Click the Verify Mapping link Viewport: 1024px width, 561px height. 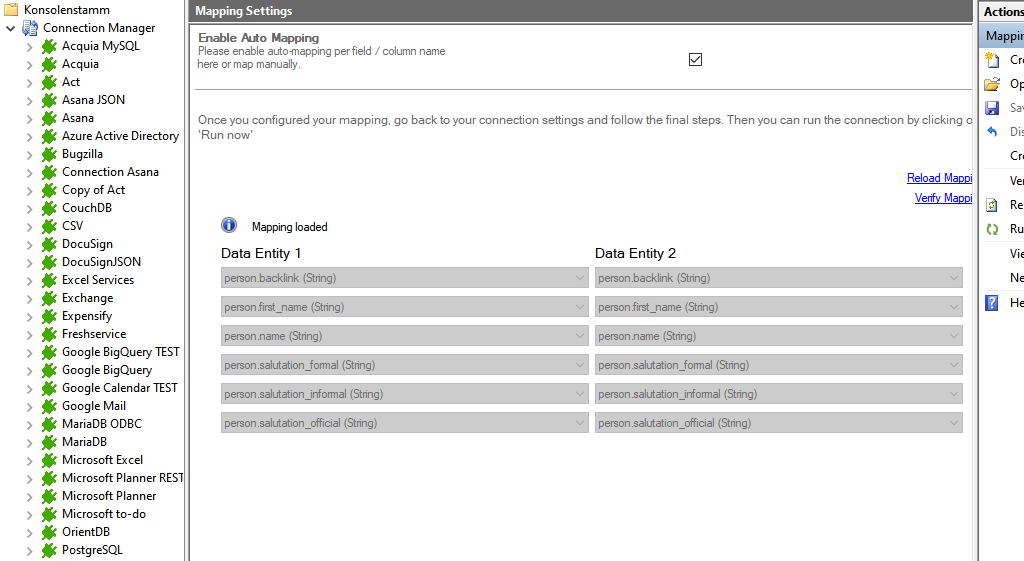(x=943, y=198)
